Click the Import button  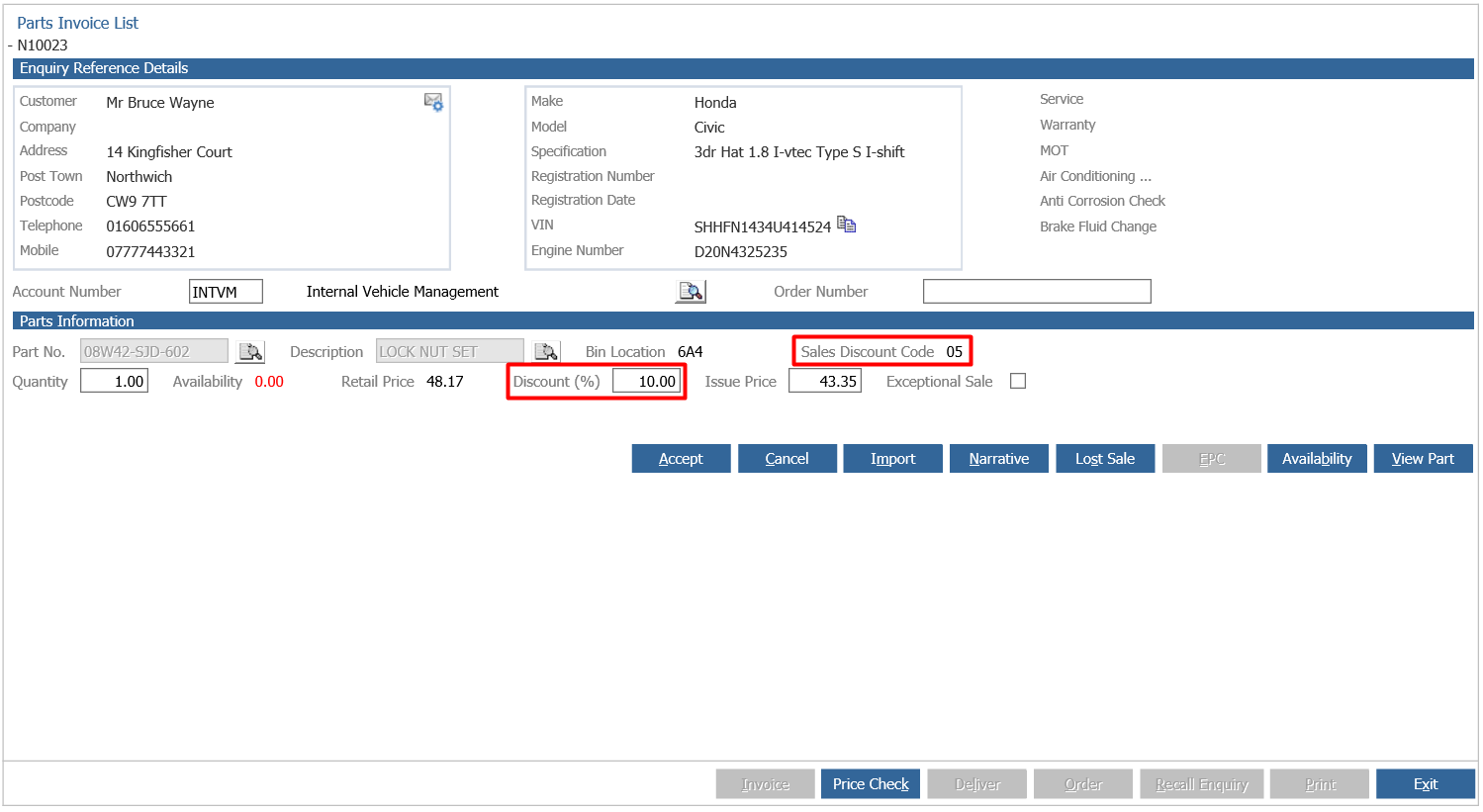pos(892,458)
